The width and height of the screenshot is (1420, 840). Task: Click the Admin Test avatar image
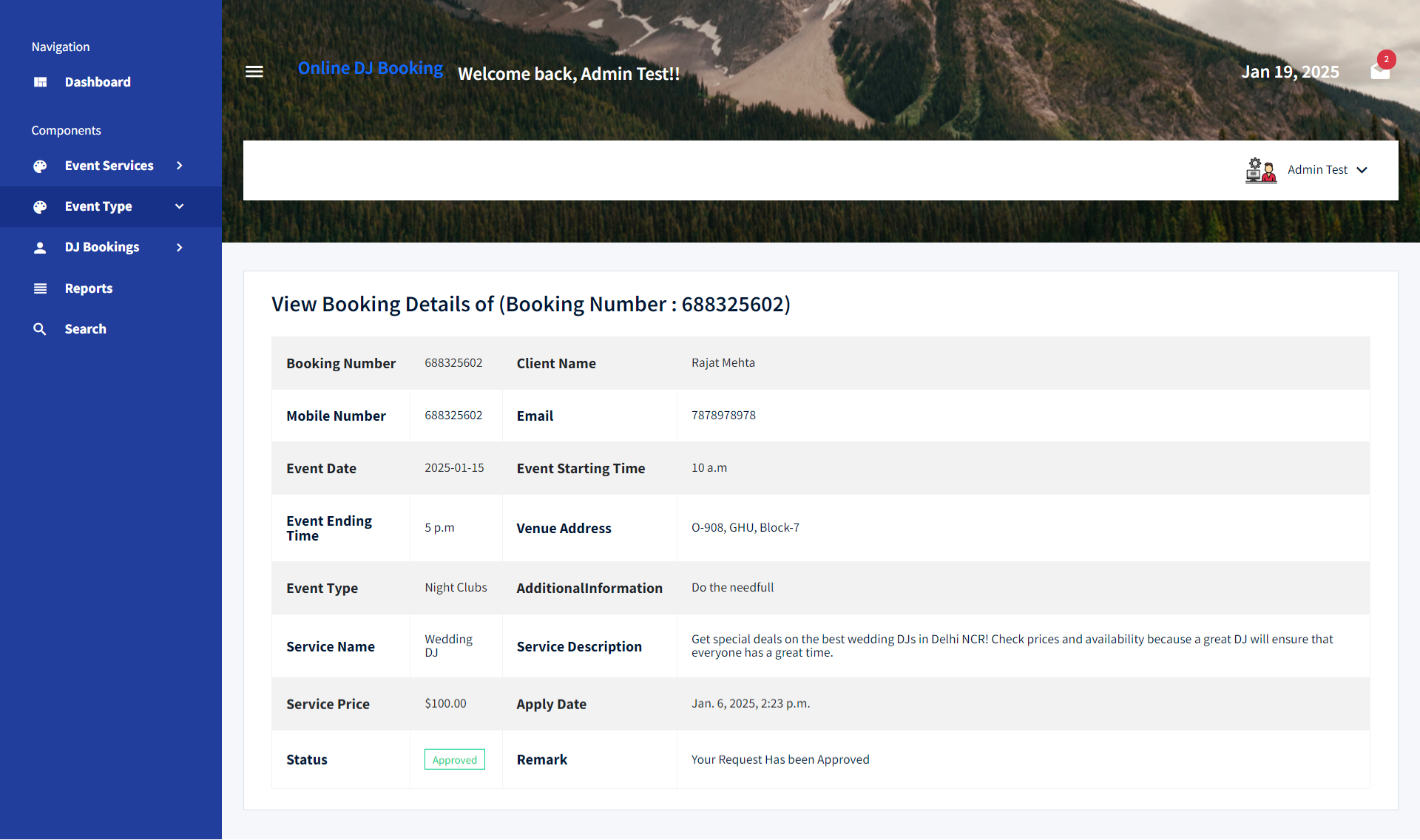point(1260,170)
